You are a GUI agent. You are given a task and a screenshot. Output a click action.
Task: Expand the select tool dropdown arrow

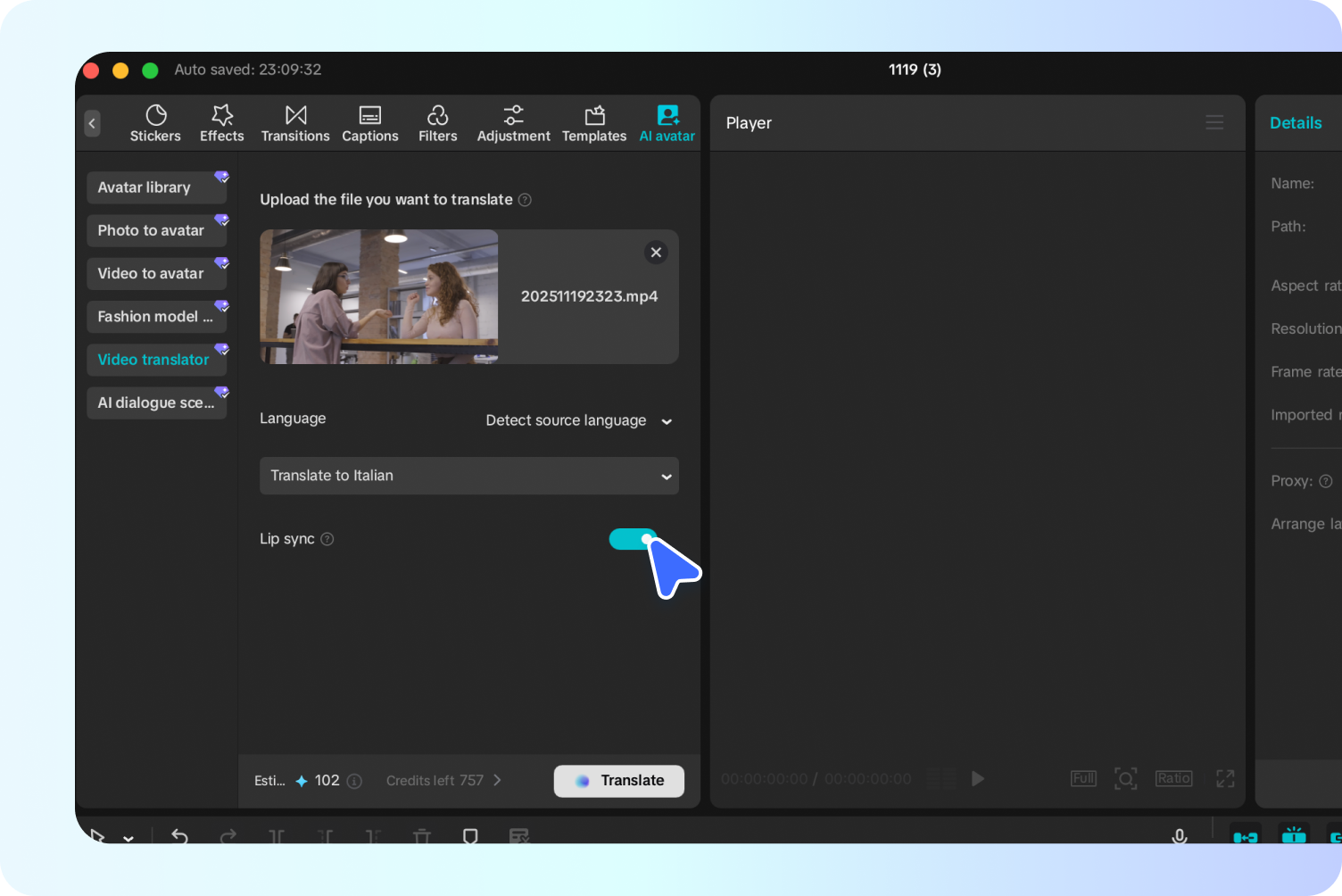(128, 838)
